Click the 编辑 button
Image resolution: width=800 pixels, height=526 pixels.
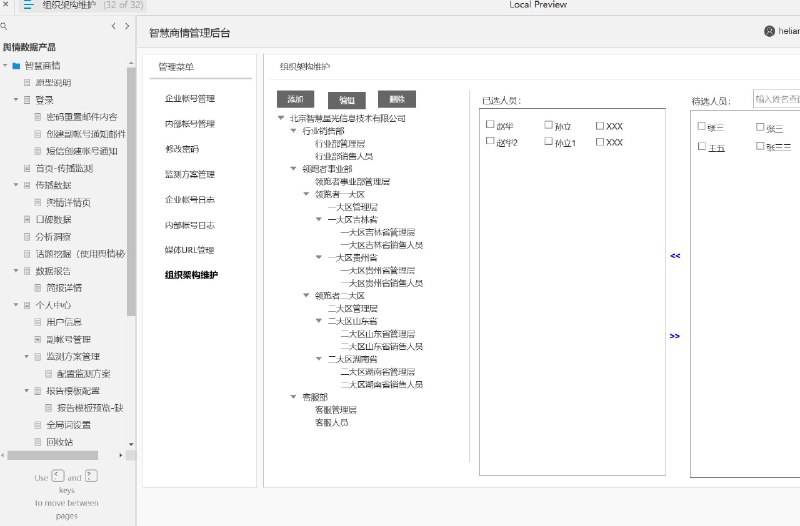coord(346,100)
